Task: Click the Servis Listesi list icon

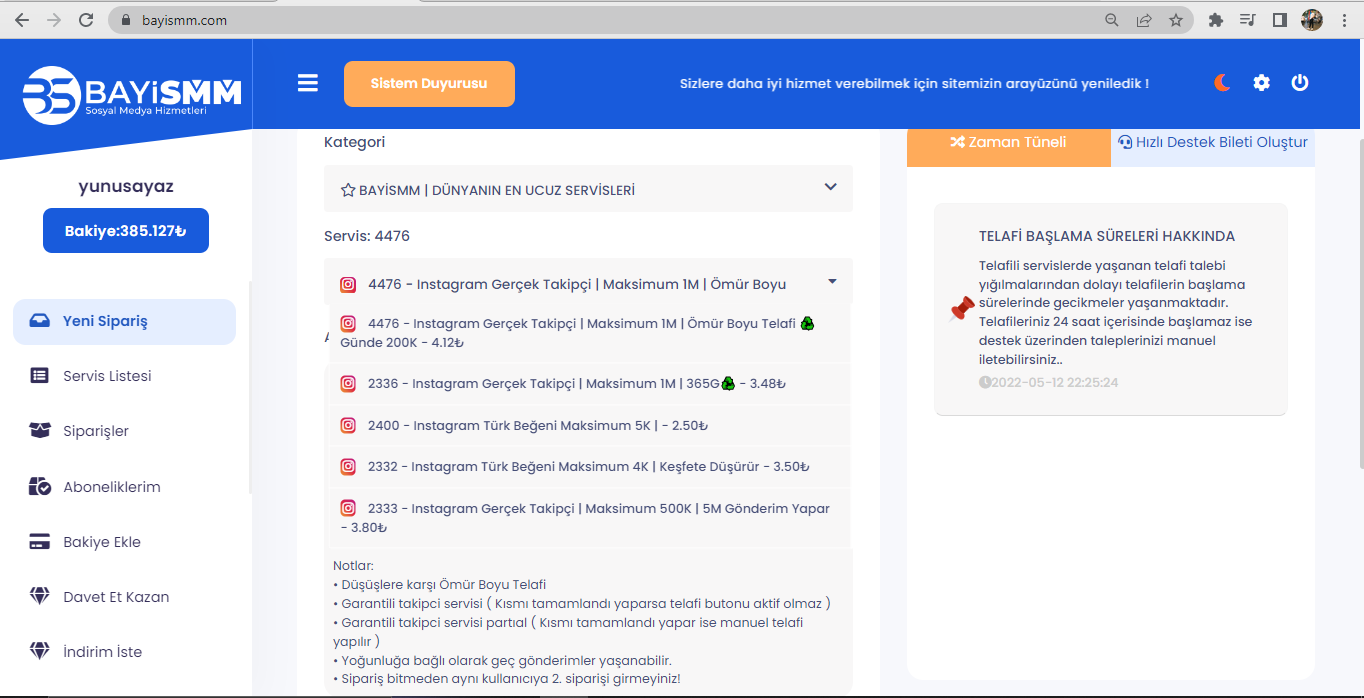Action: (40, 376)
